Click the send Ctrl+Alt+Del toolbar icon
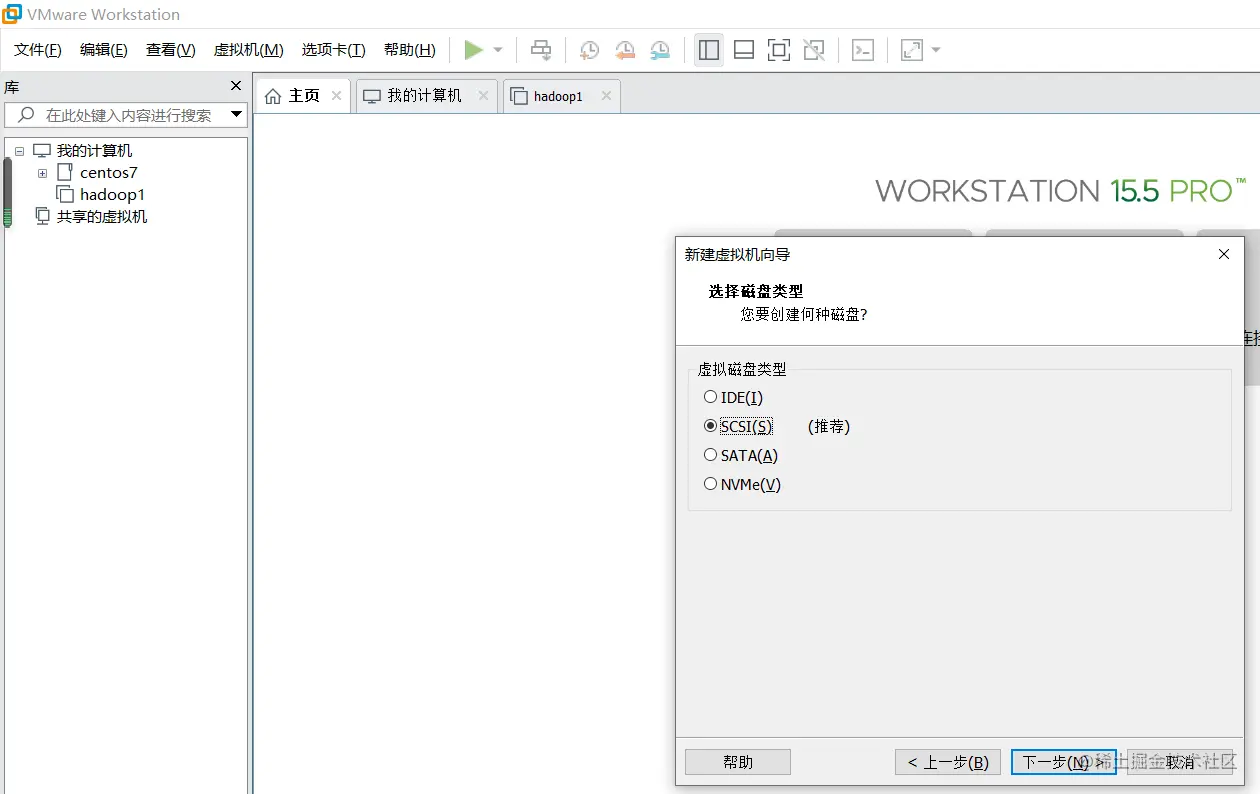 click(x=541, y=50)
